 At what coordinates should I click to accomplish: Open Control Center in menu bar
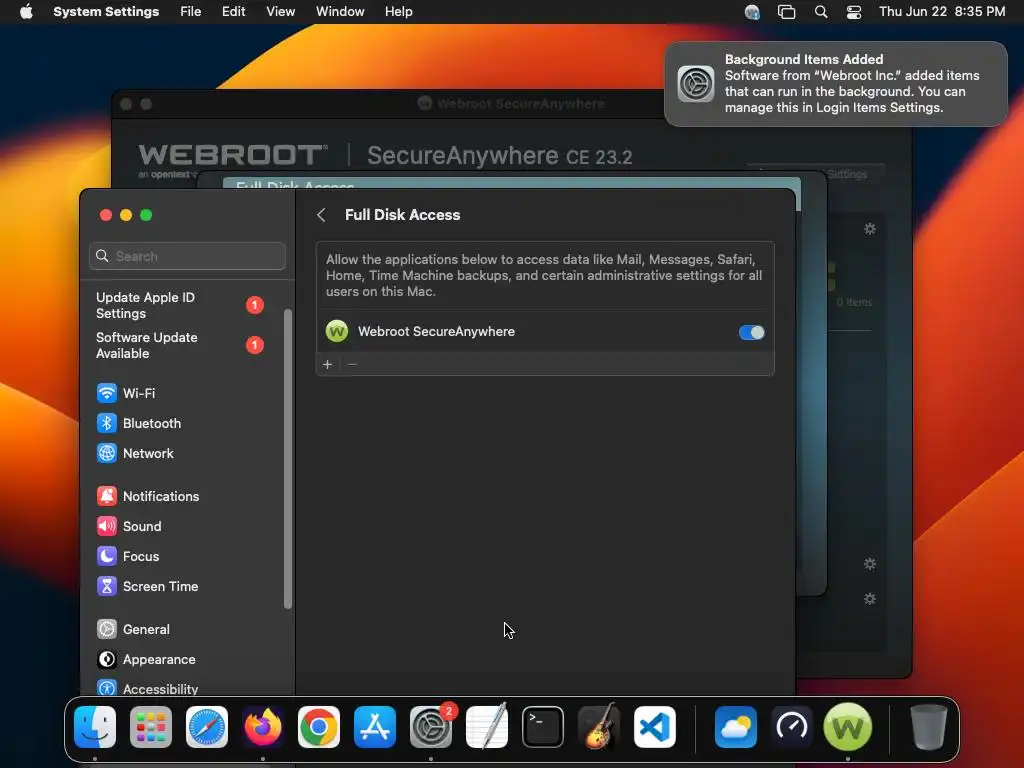(854, 12)
